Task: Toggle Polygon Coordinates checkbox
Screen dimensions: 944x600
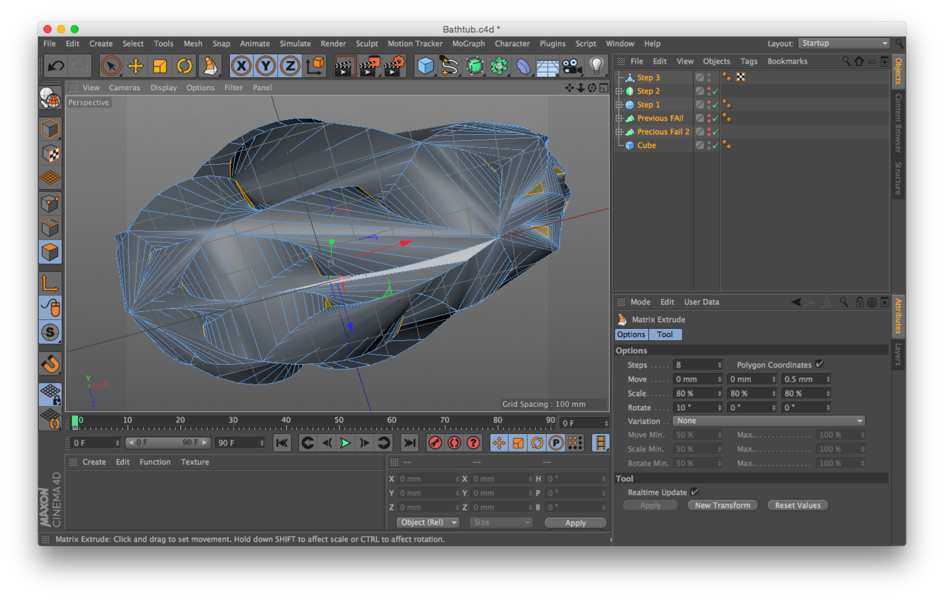Action: (x=819, y=364)
